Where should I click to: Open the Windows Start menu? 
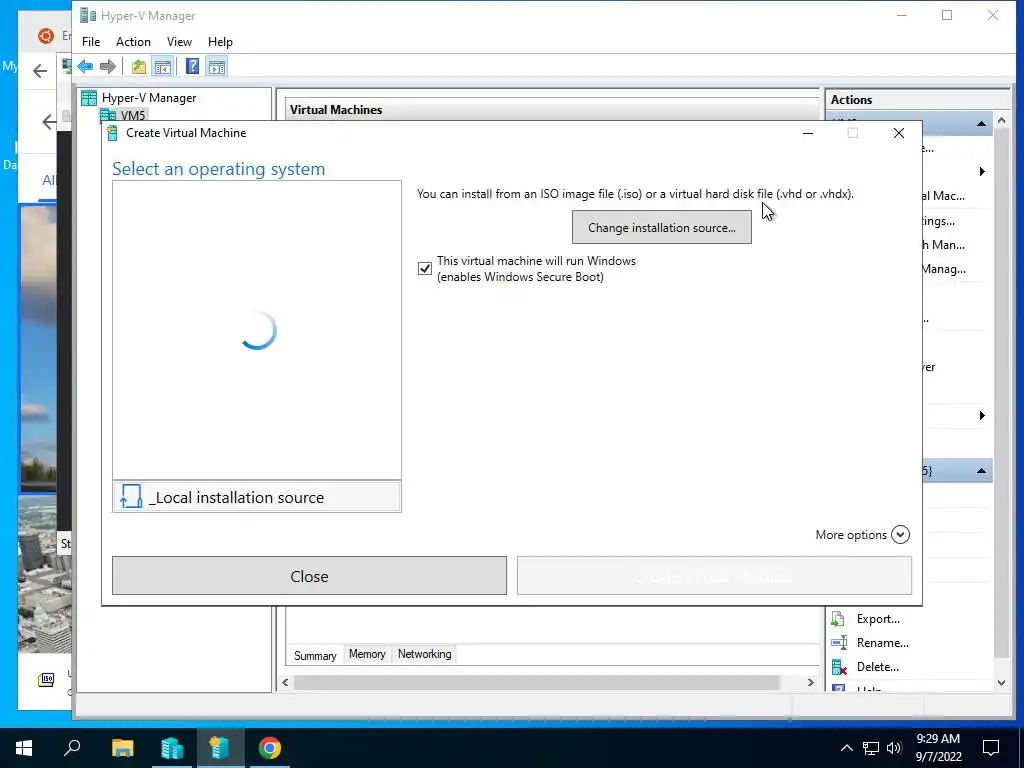pos(24,748)
